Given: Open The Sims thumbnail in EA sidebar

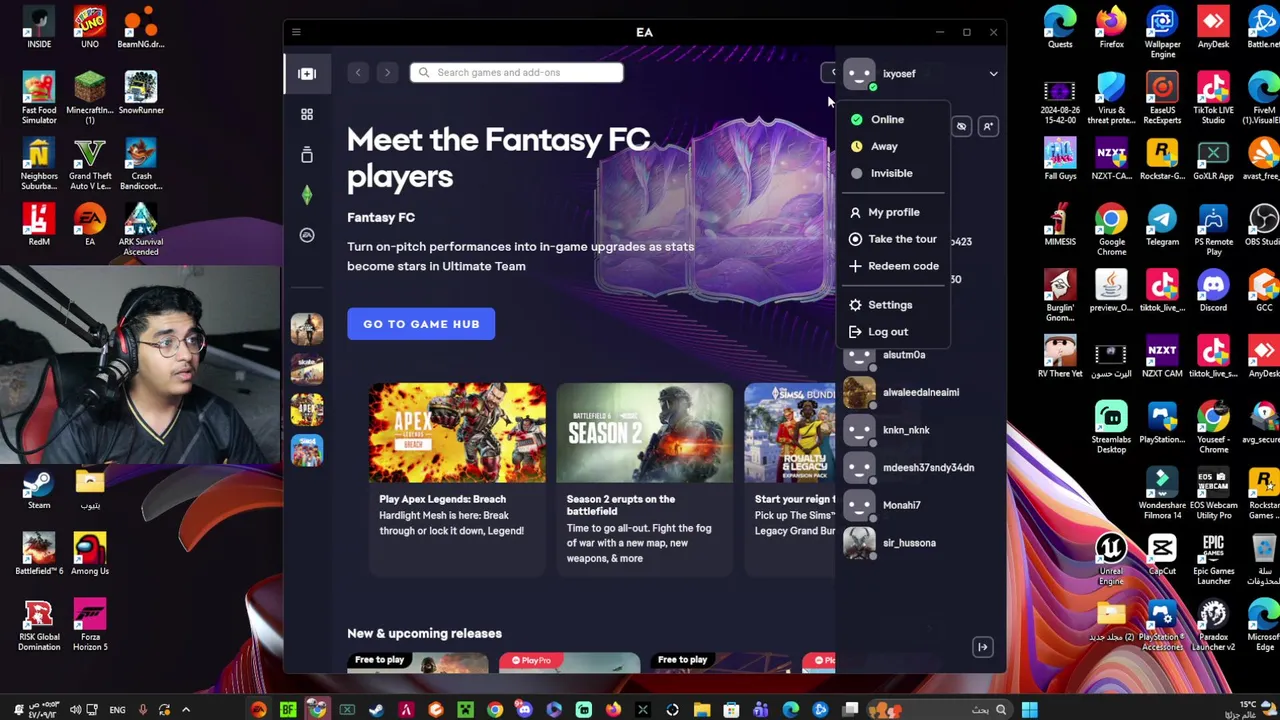Looking at the screenshot, I should point(307,450).
